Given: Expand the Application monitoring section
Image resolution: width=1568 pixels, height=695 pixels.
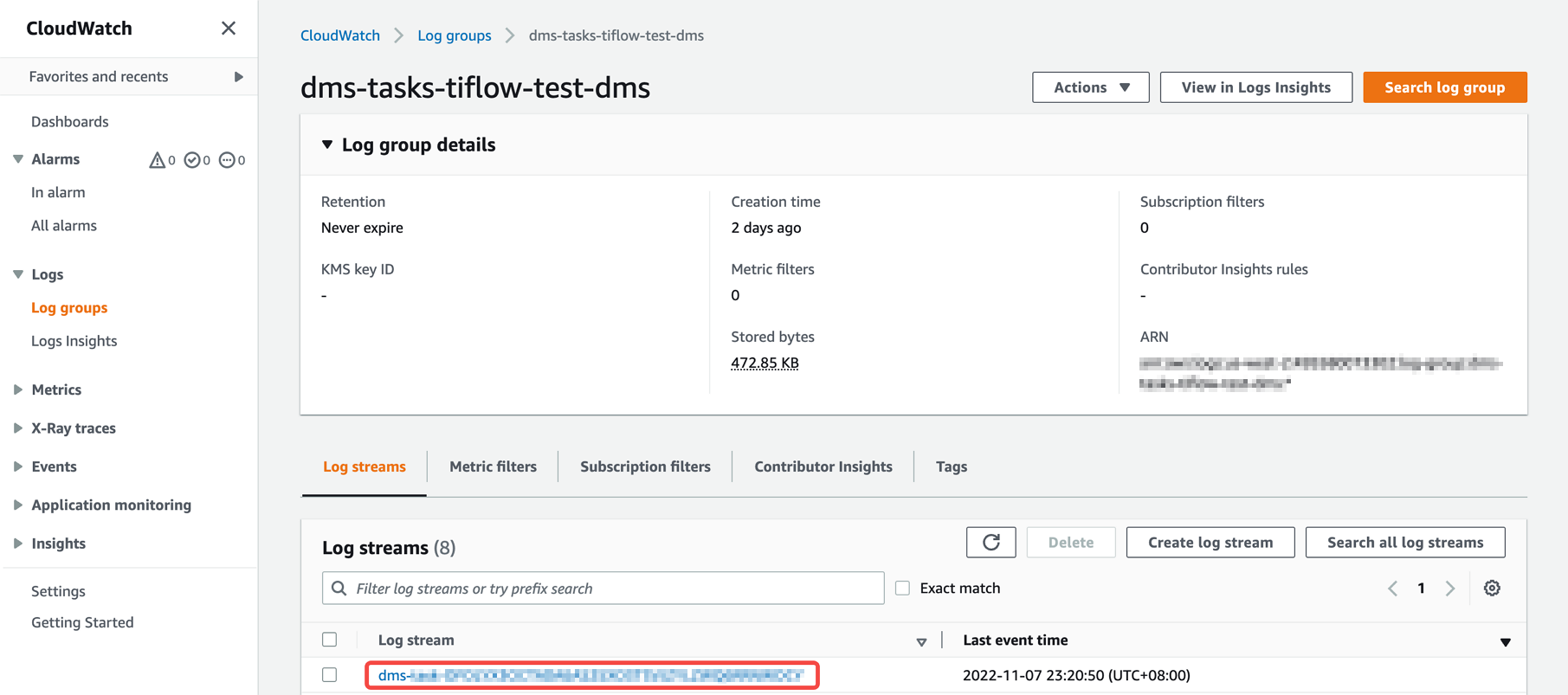Looking at the screenshot, I should coord(18,505).
